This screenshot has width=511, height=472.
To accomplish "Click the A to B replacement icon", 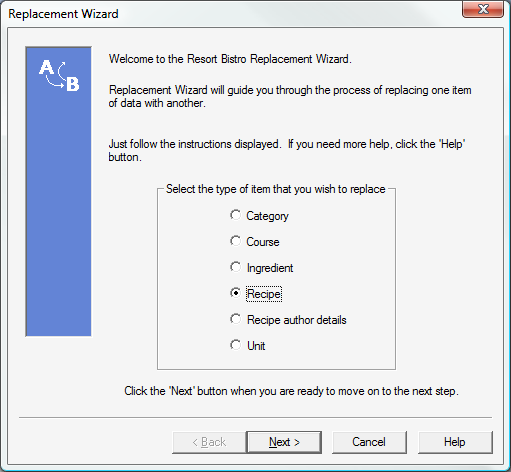I will [x=59, y=76].
